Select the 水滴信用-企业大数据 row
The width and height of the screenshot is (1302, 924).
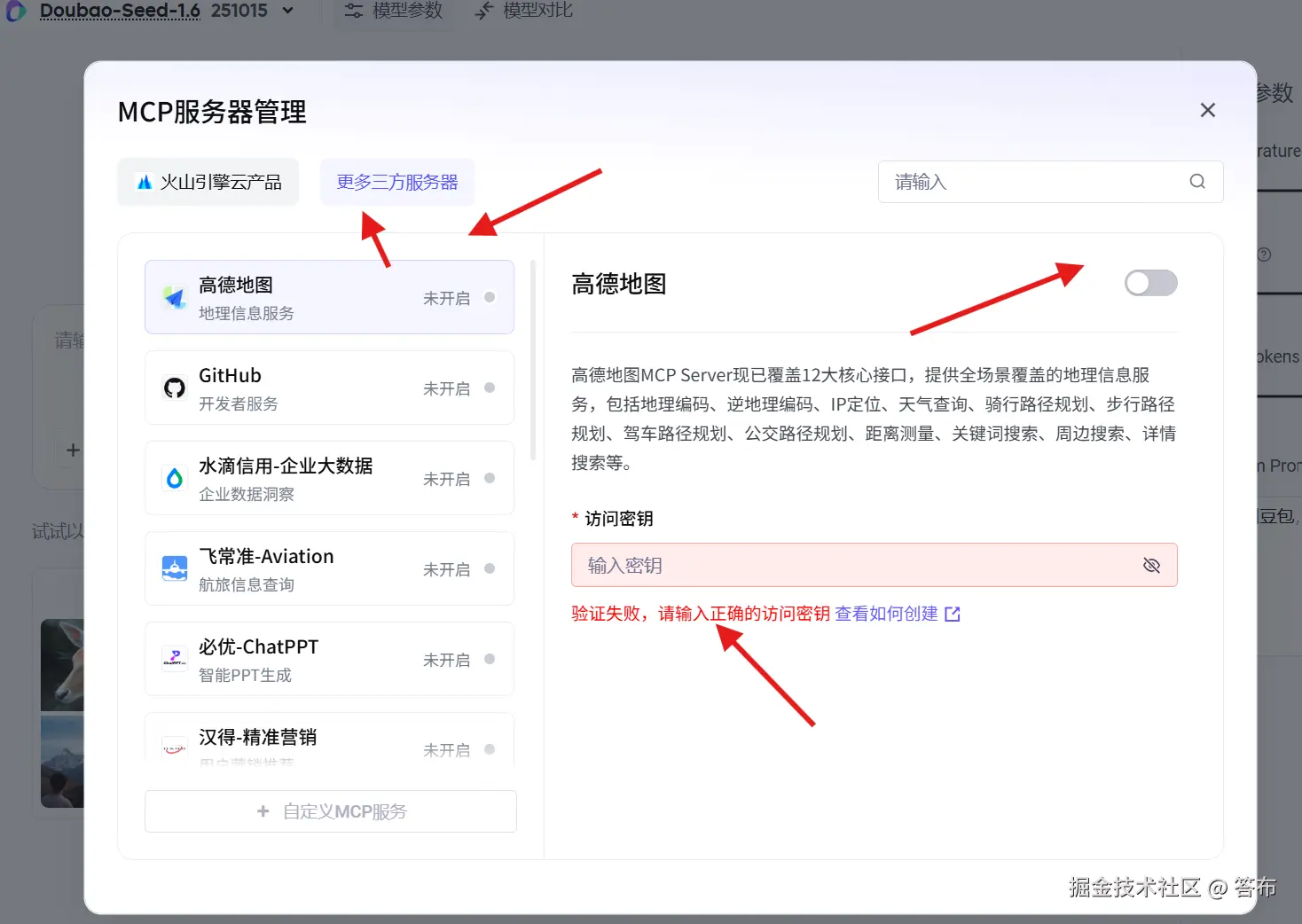[329, 478]
